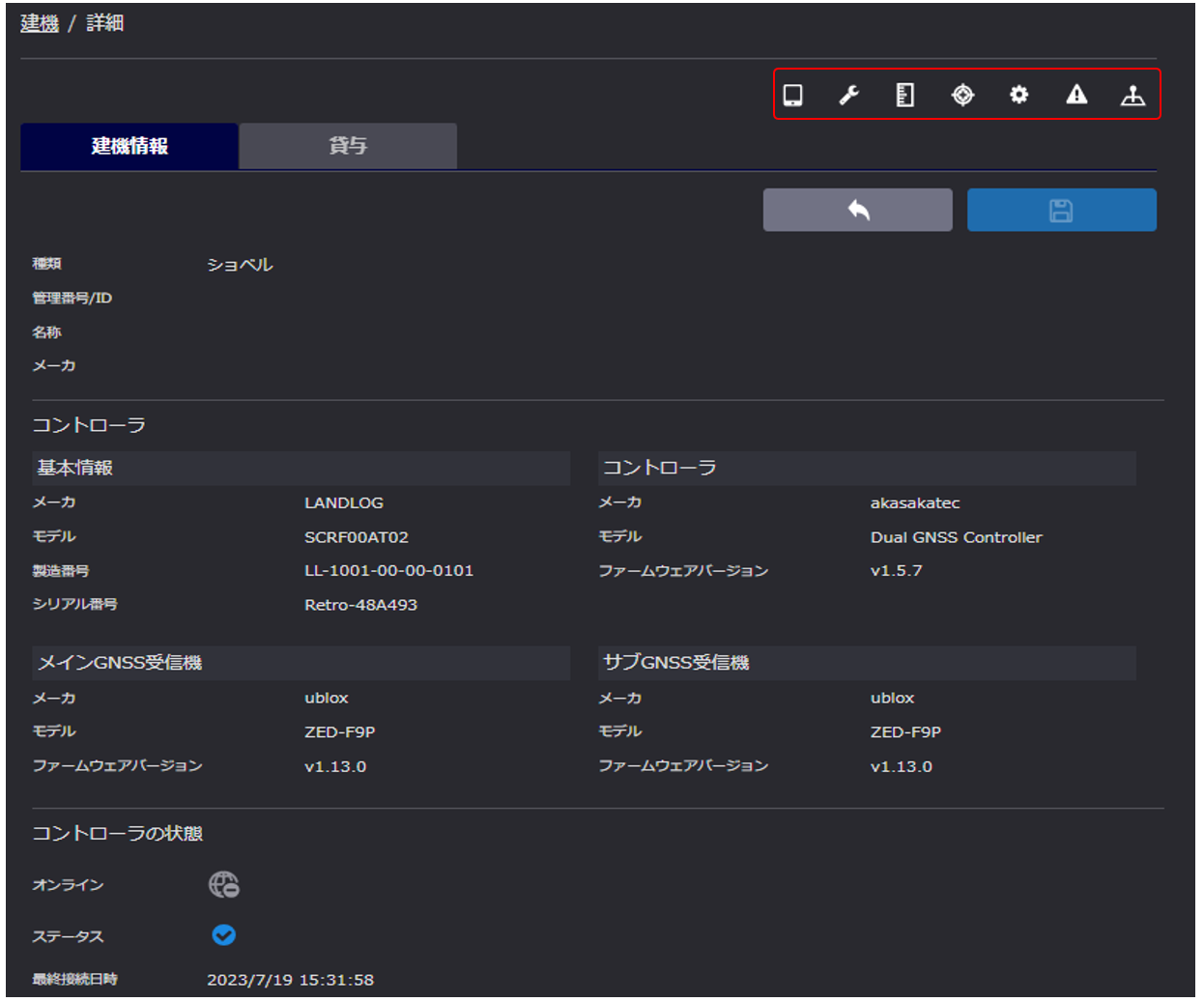Click the メインGNSS受信機 section header
The height and width of the screenshot is (1002, 1204).
pos(301,663)
